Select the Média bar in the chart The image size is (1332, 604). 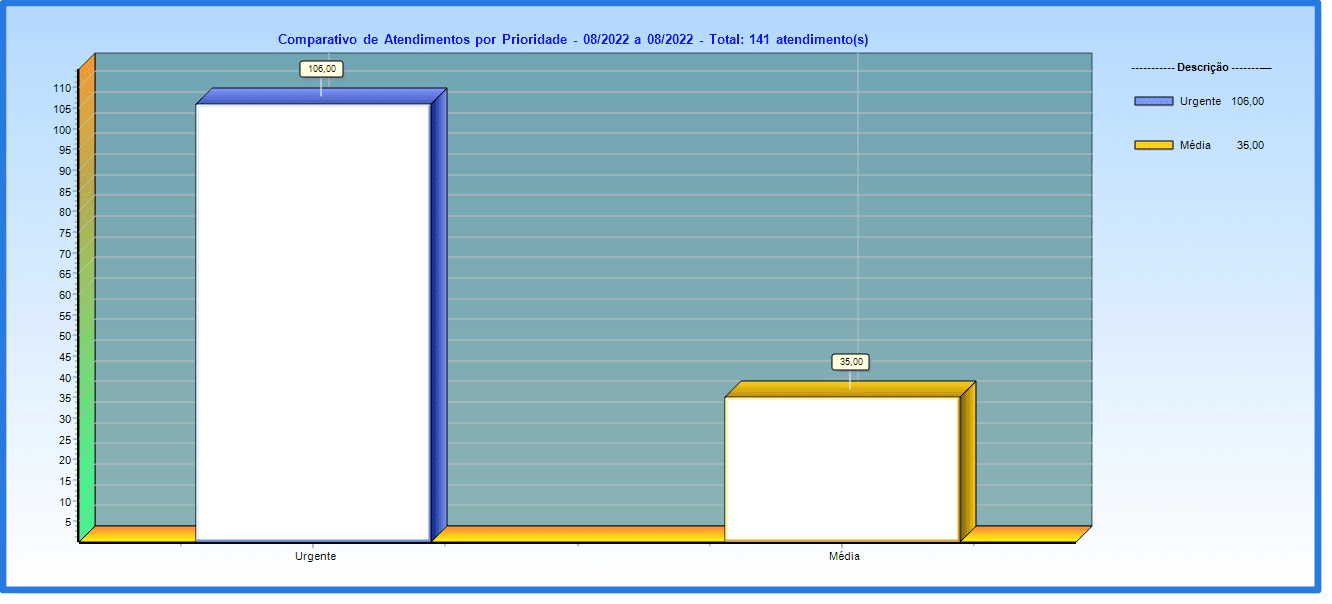point(841,468)
